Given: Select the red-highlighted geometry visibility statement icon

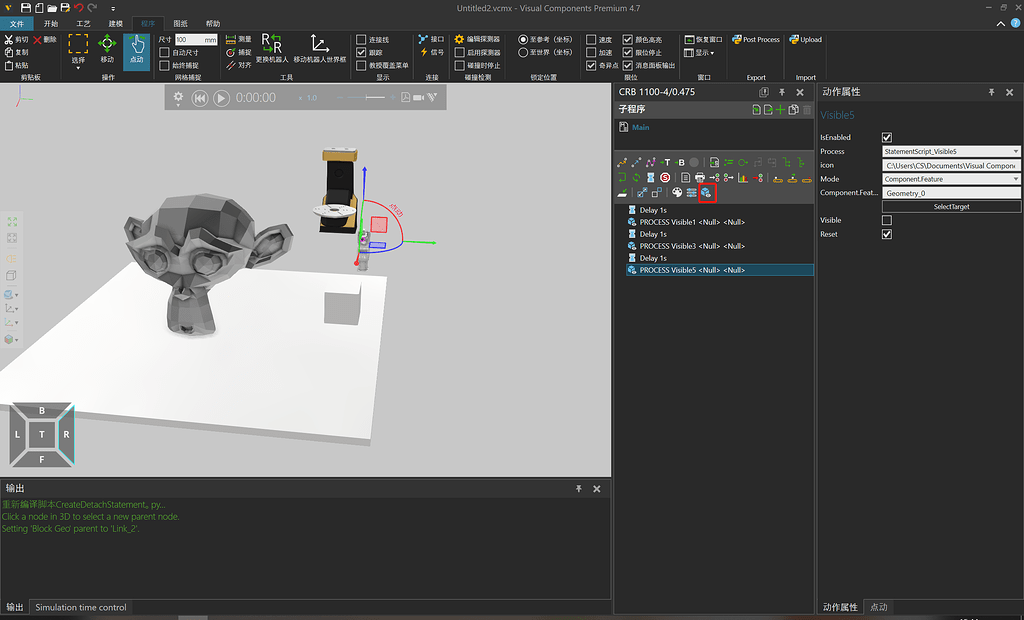Looking at the screenshot, I should 705,192.
